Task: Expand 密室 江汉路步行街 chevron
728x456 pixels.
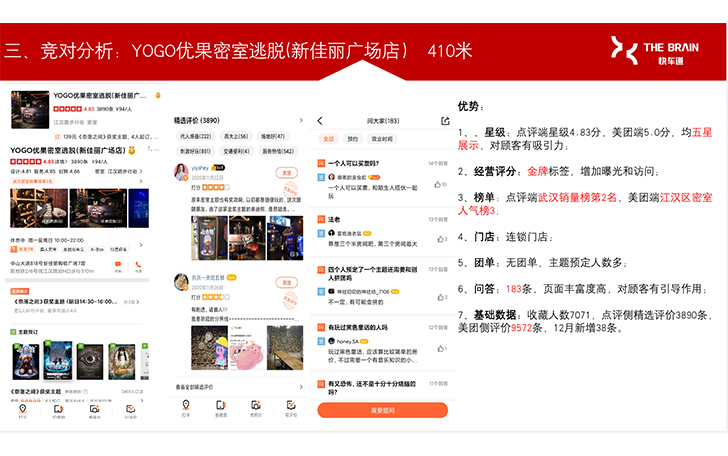Action: coord(141,171)
